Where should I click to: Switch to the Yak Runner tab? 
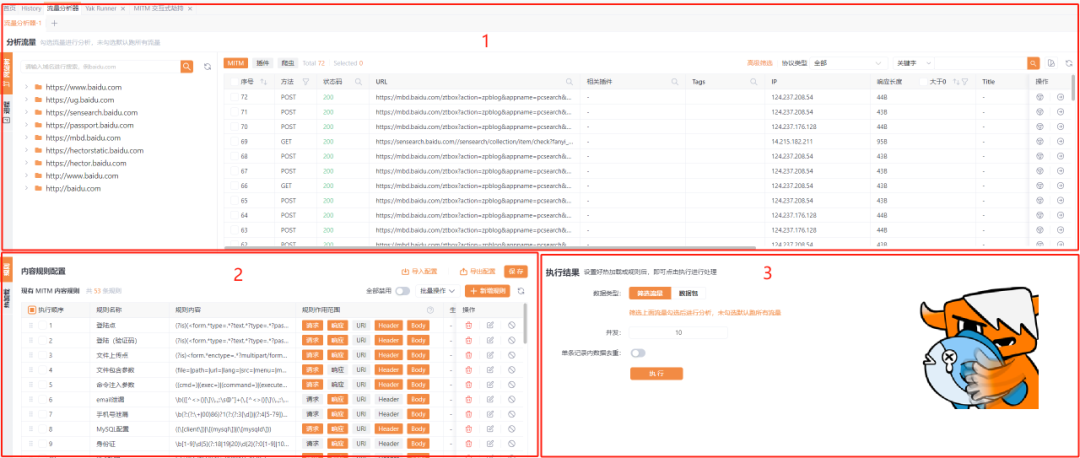100,8
